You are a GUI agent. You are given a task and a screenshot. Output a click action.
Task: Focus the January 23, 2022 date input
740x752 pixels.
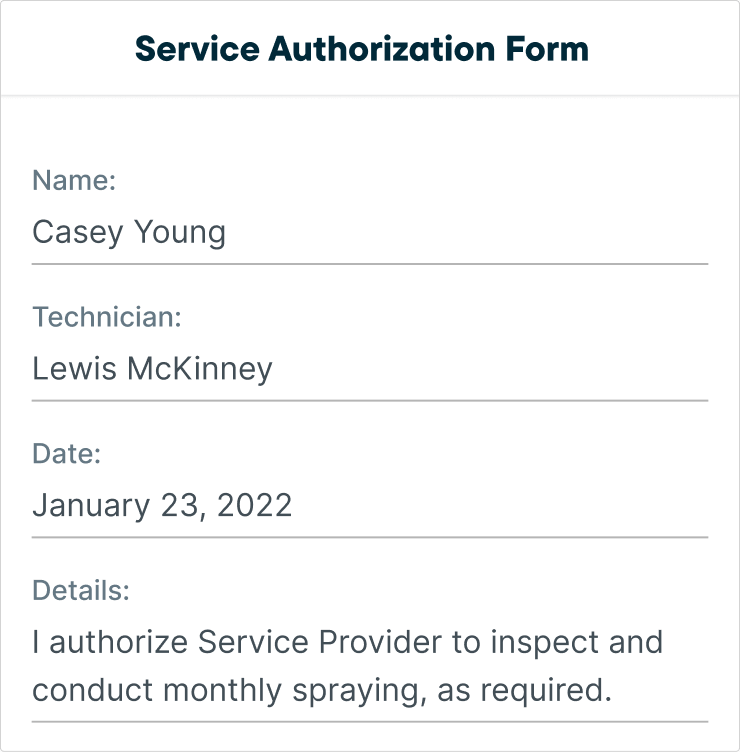[x=370, y=506]
